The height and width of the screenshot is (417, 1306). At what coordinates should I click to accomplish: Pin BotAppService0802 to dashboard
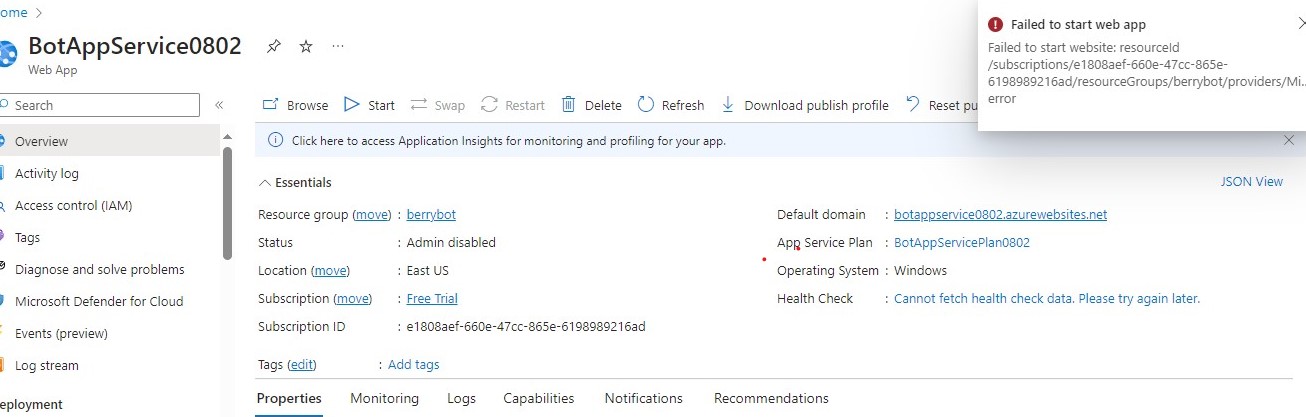pos(274,47)
